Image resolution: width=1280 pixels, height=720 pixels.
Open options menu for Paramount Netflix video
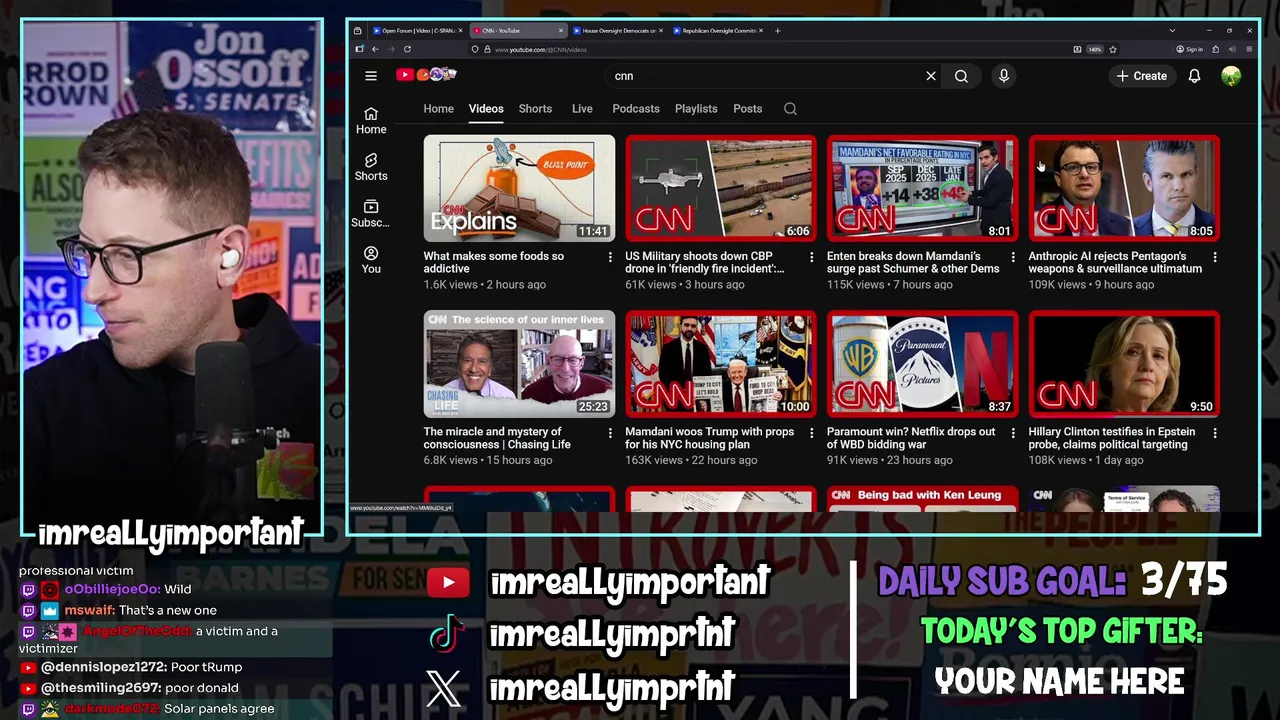(x=1013, y=434)
